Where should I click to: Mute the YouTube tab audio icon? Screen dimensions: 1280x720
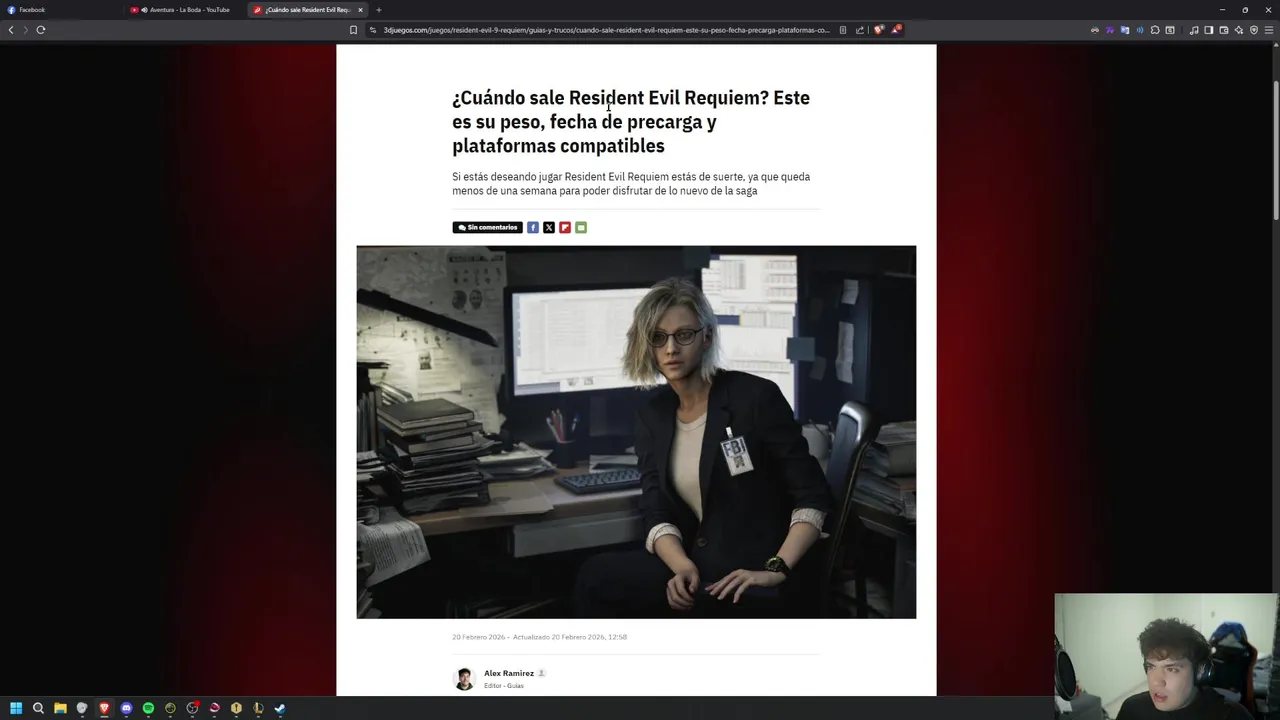144,10
